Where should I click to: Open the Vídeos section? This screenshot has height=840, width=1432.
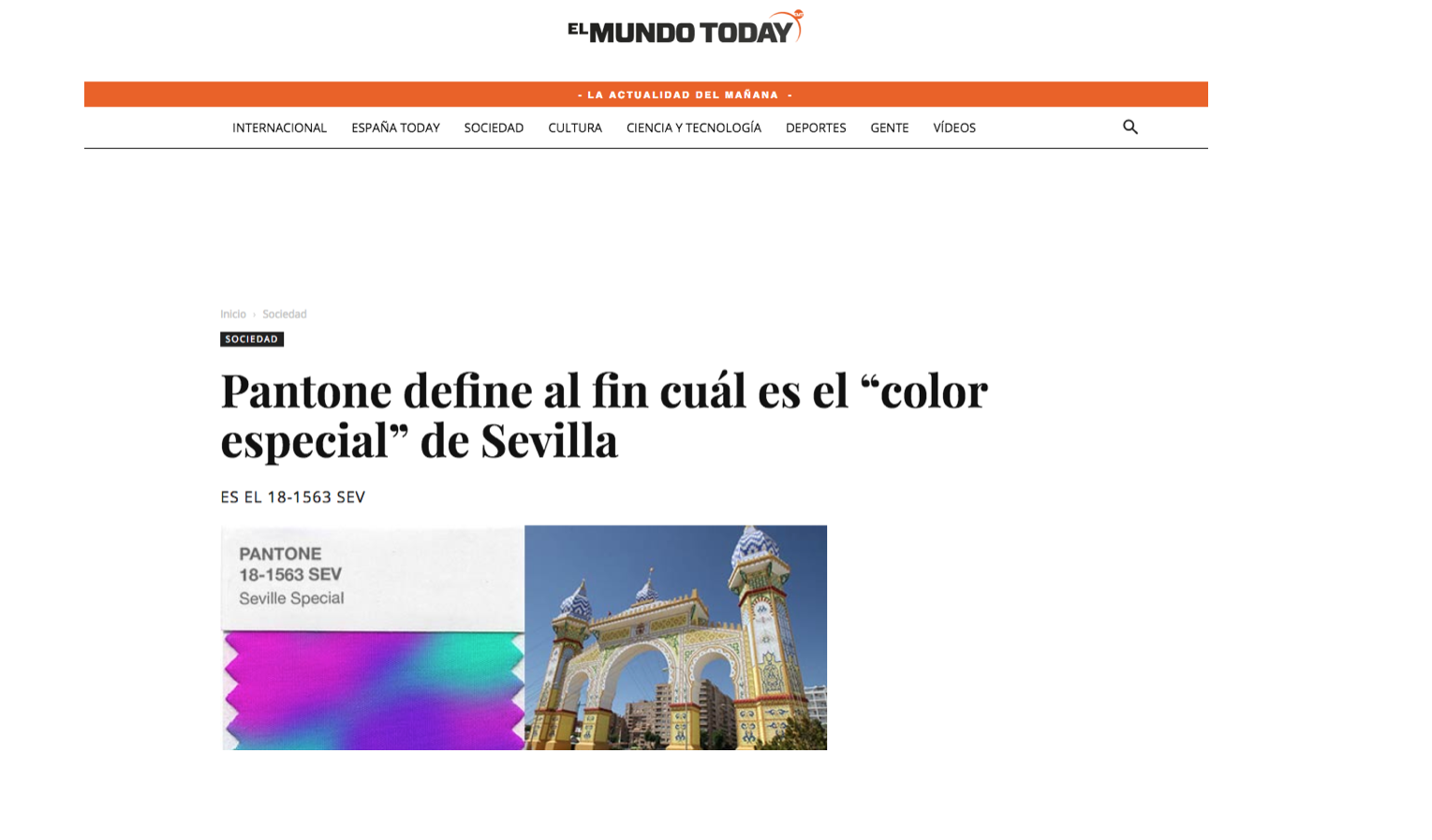click(953, 128)
